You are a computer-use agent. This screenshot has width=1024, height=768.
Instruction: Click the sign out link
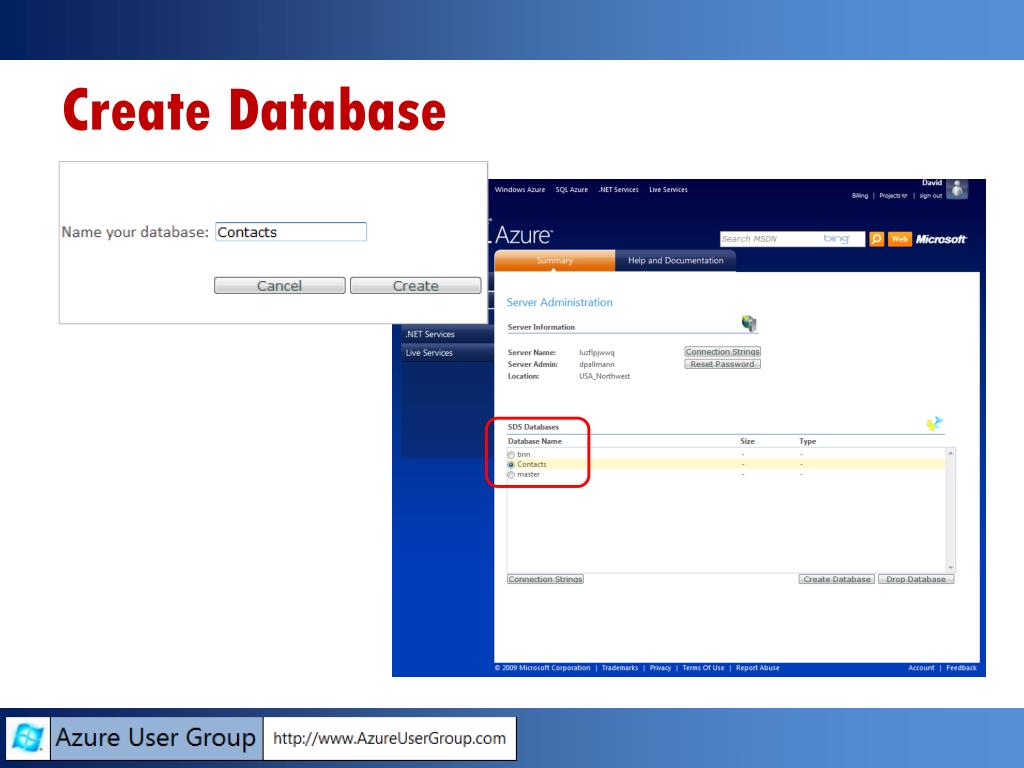(x=931, y=195)
